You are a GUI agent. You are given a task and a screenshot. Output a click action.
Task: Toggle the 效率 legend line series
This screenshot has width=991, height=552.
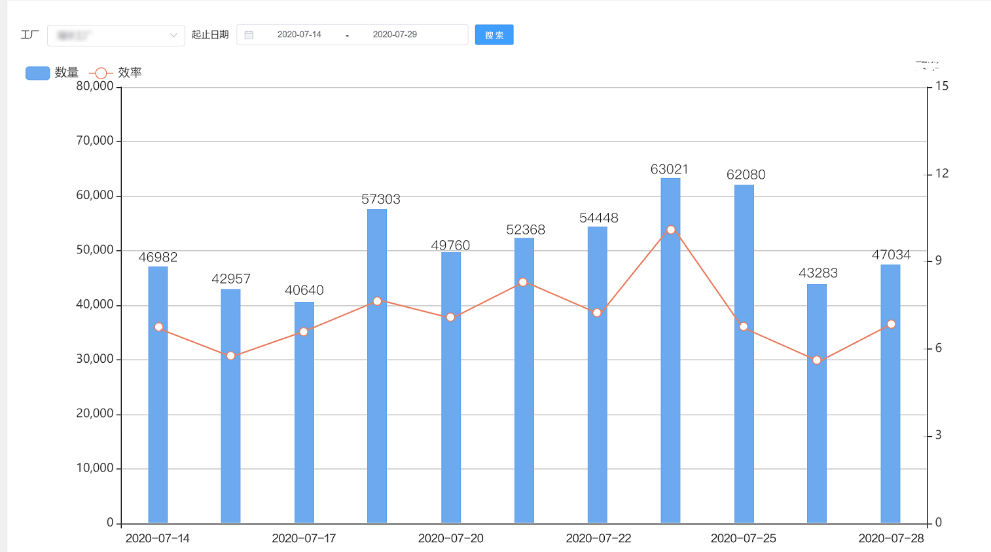point(129,73)
